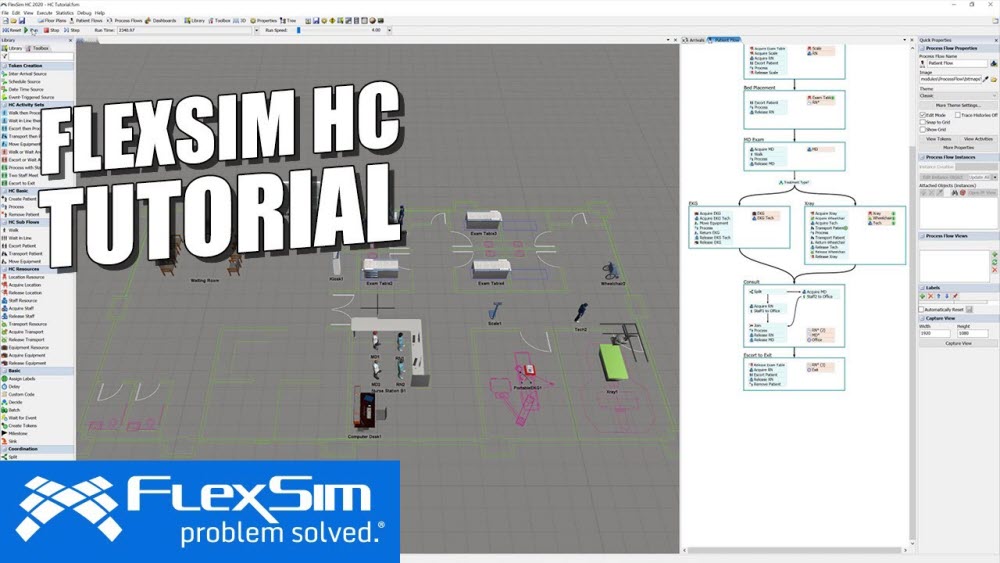Open the Execute menu
Screen dimensions: 1000x563
pyautogui.click(x=45, y=13)
